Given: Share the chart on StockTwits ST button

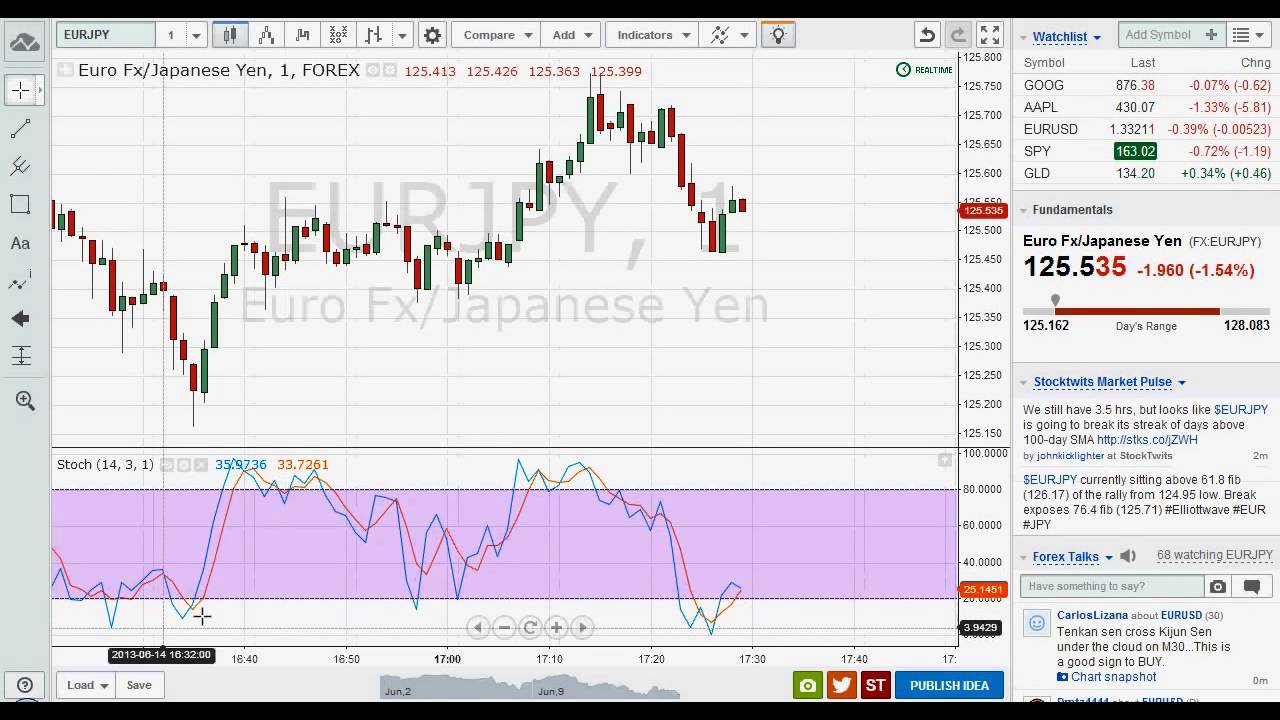Looking at the screenshot, I should 876,685.
